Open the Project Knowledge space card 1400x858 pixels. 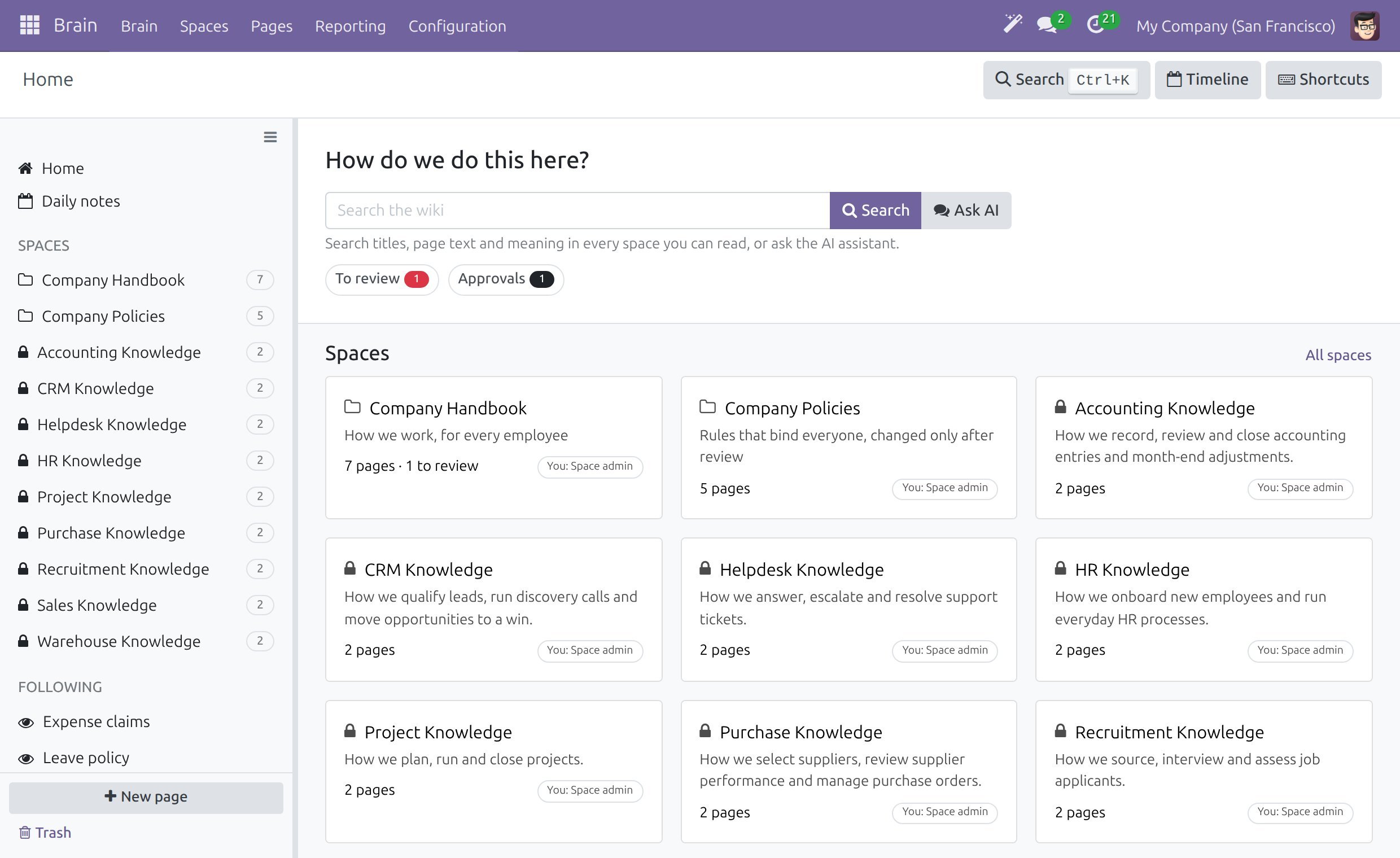(x=493, y=771)
